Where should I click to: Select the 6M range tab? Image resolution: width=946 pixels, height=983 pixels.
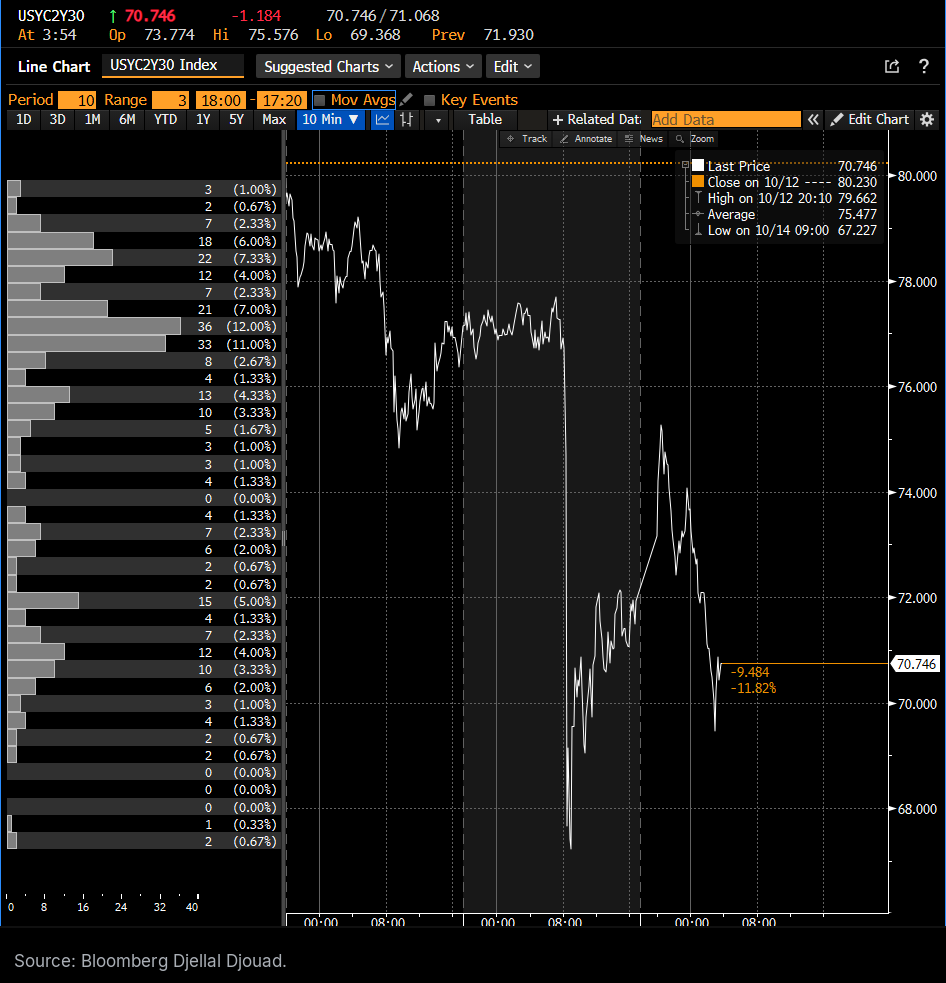tap(127, 119)
